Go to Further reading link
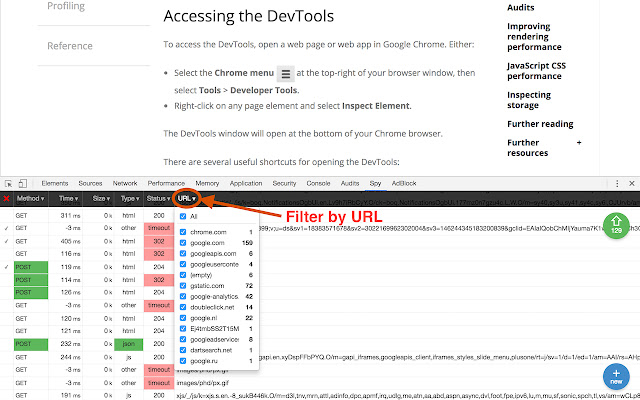Viewport: 640px width, 400px height. tap(540, 124)
